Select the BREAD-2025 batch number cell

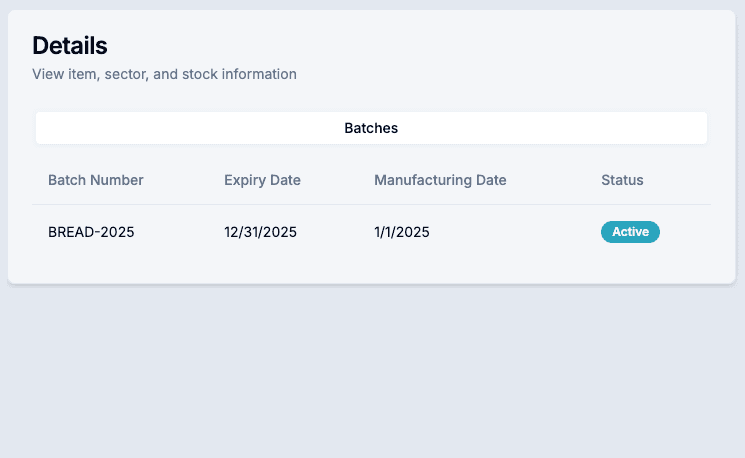tap(91, 232)
